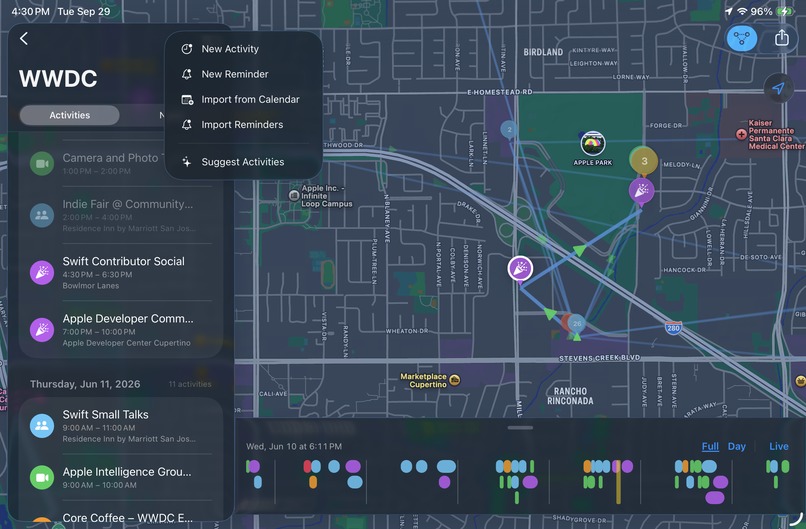Viewport: 806px width, 529px height.
Task: Toggle the route connections button
Action: tap(741, 38)
